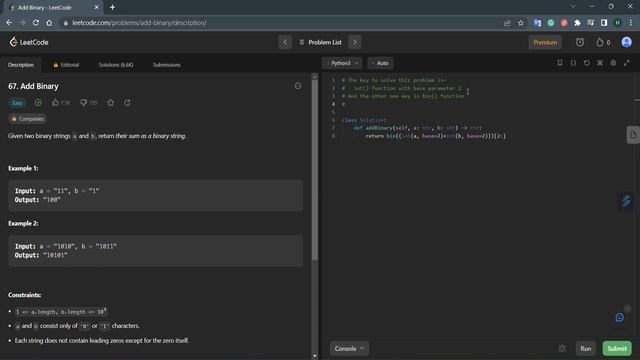Reload the page in browser

pos(36,23)
